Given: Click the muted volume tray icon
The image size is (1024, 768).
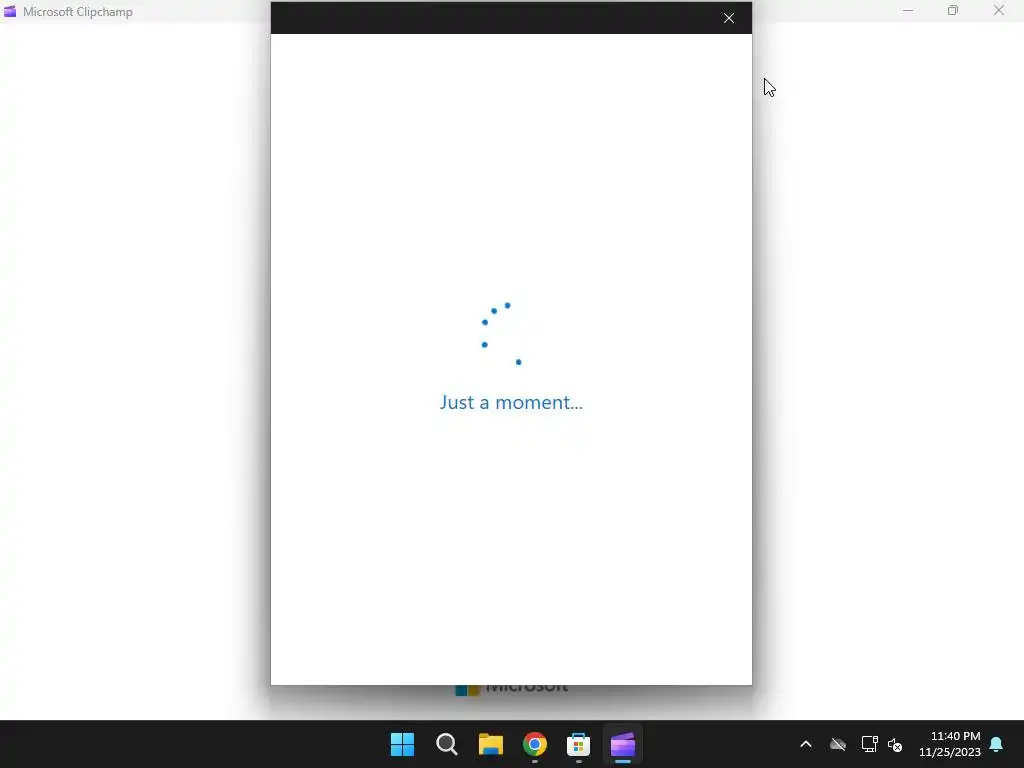Looking at the screenshot, I should (x=895, y=744).
